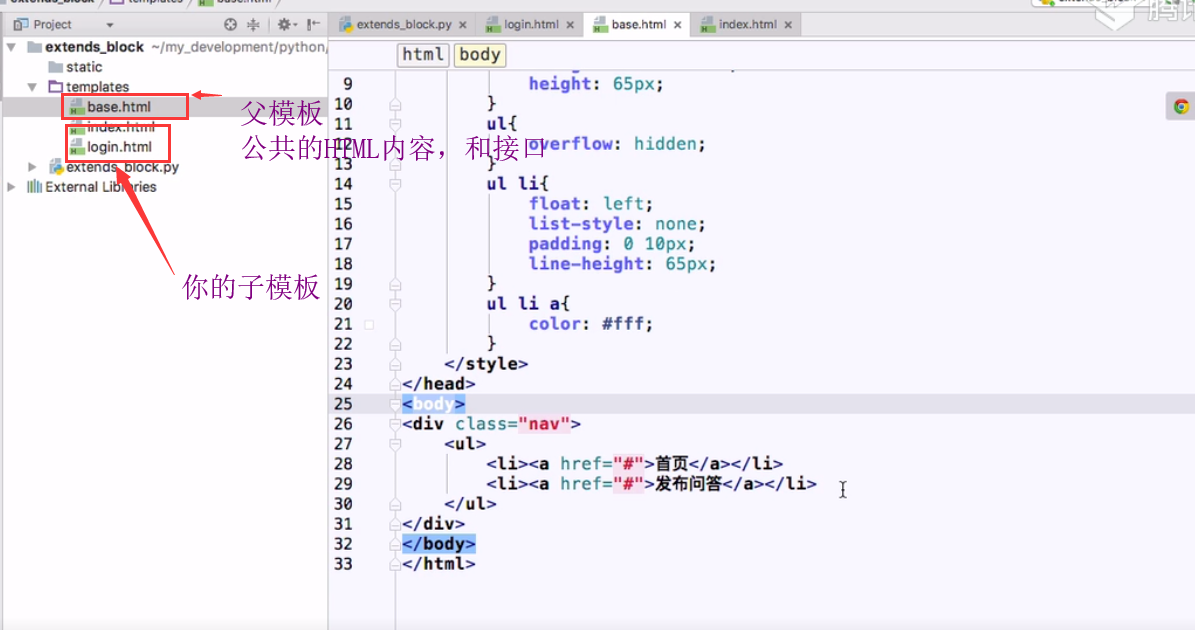Click the 'ul li a{' selector text

click(x=528, y=304)
